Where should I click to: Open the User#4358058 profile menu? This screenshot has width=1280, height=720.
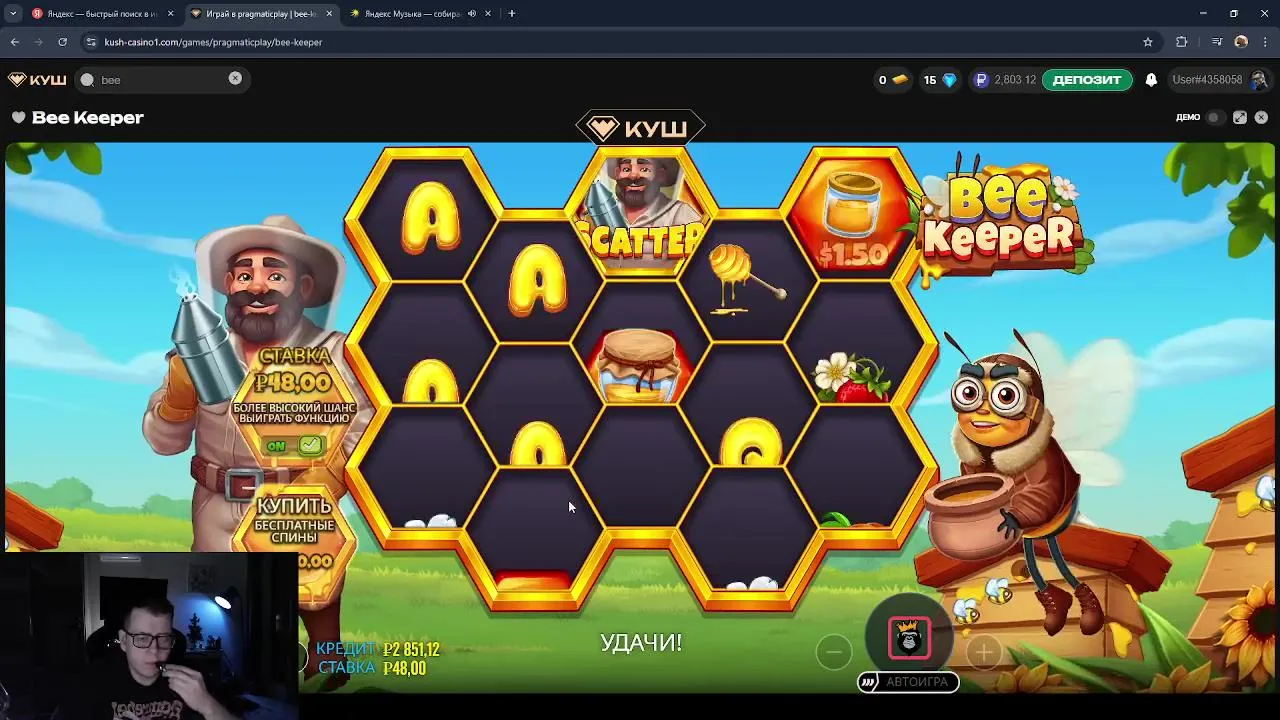tap(1220, 80)
